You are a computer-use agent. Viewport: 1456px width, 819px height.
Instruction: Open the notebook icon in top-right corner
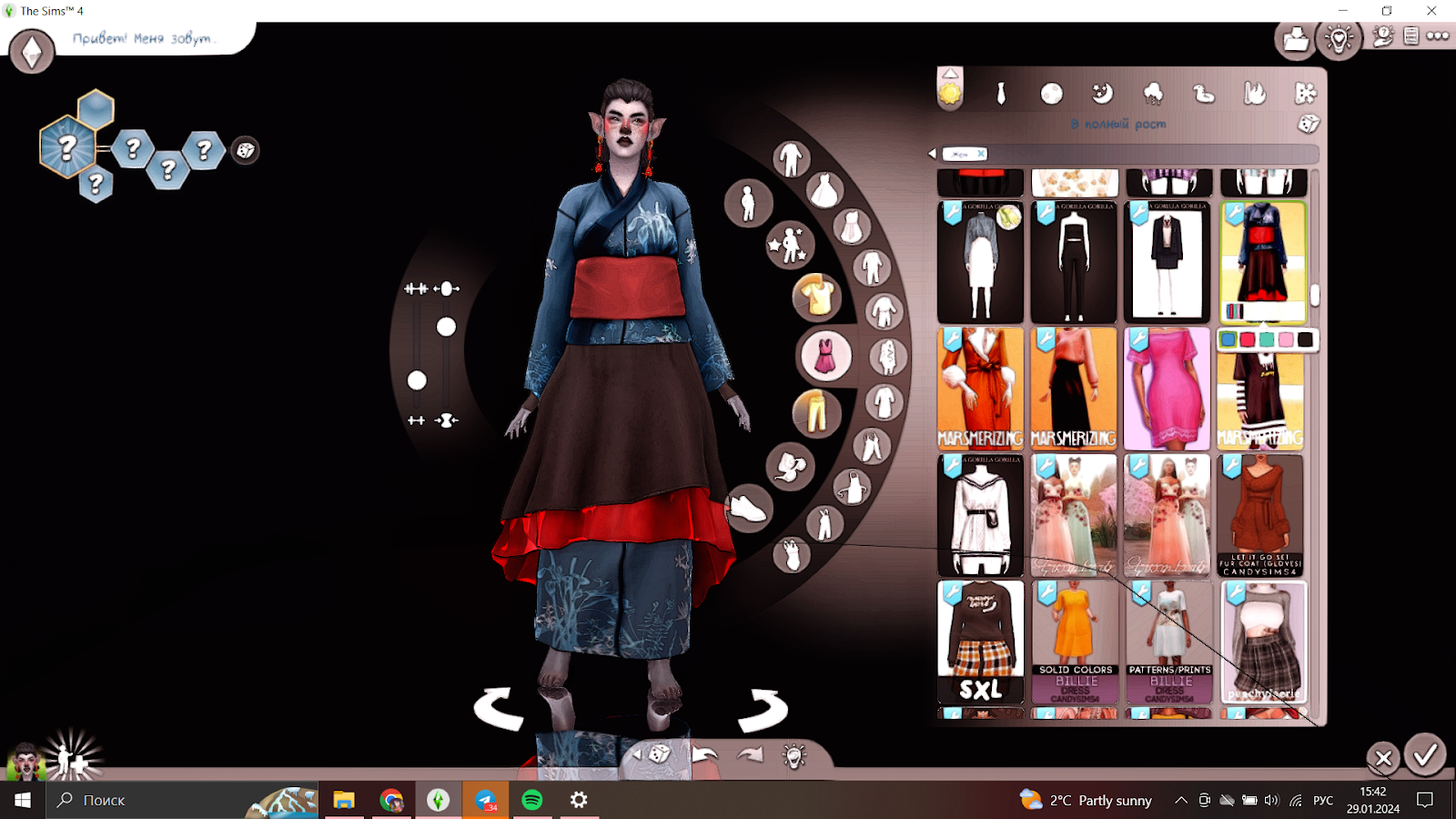[x=1410, y=36]
